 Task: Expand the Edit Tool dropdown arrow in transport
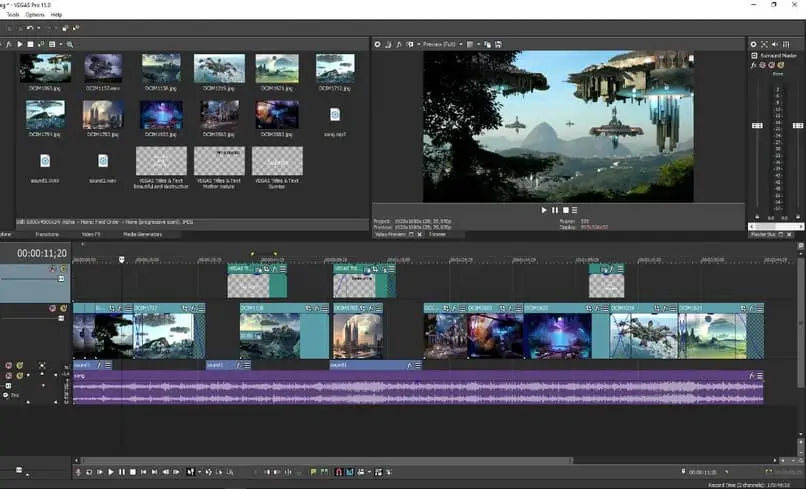(199, 472)
